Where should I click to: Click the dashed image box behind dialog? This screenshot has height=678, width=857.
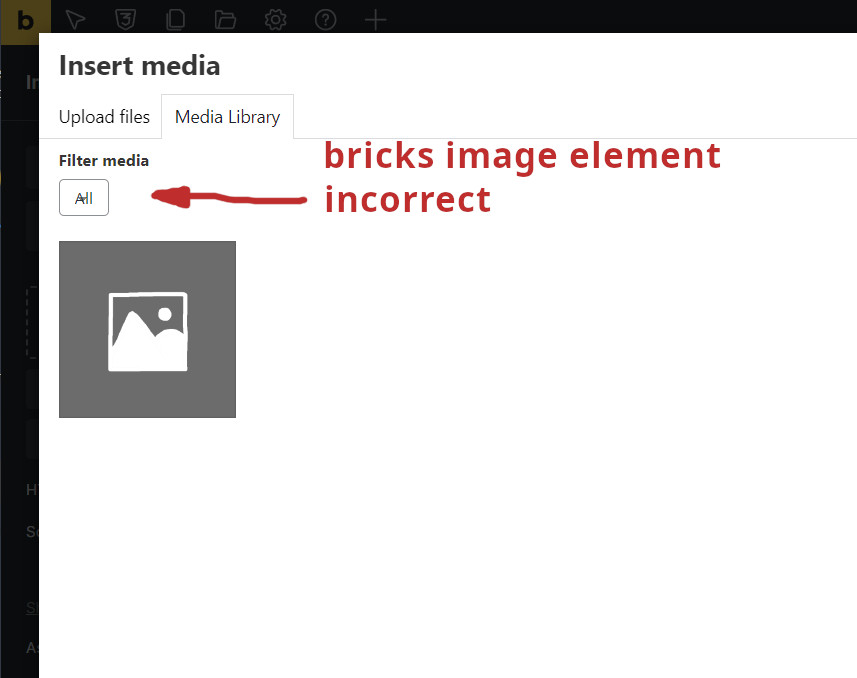tap(32, 323)
